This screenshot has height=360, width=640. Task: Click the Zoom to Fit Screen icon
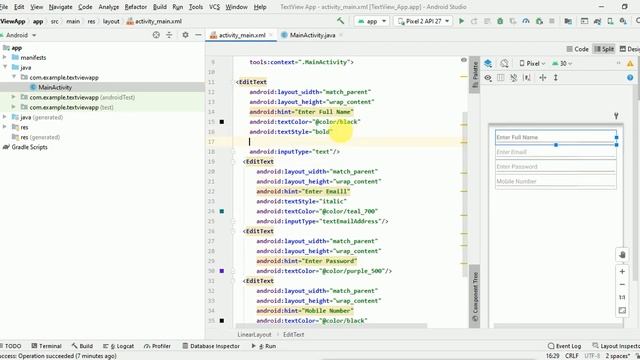[622, 311]
